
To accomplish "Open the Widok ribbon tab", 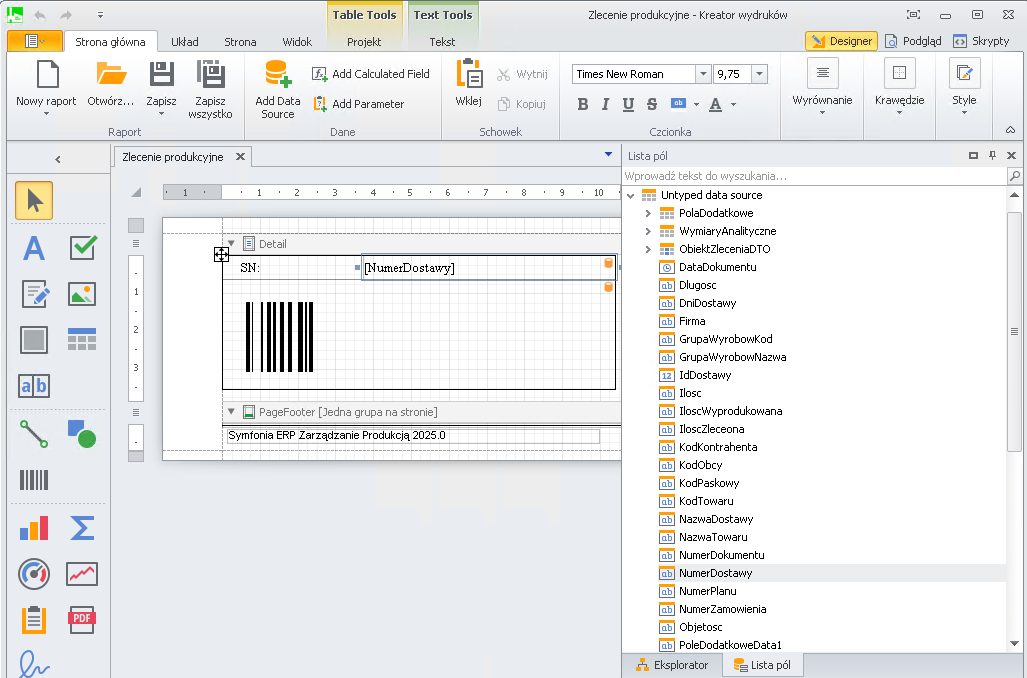I will [x=297, y=42].
